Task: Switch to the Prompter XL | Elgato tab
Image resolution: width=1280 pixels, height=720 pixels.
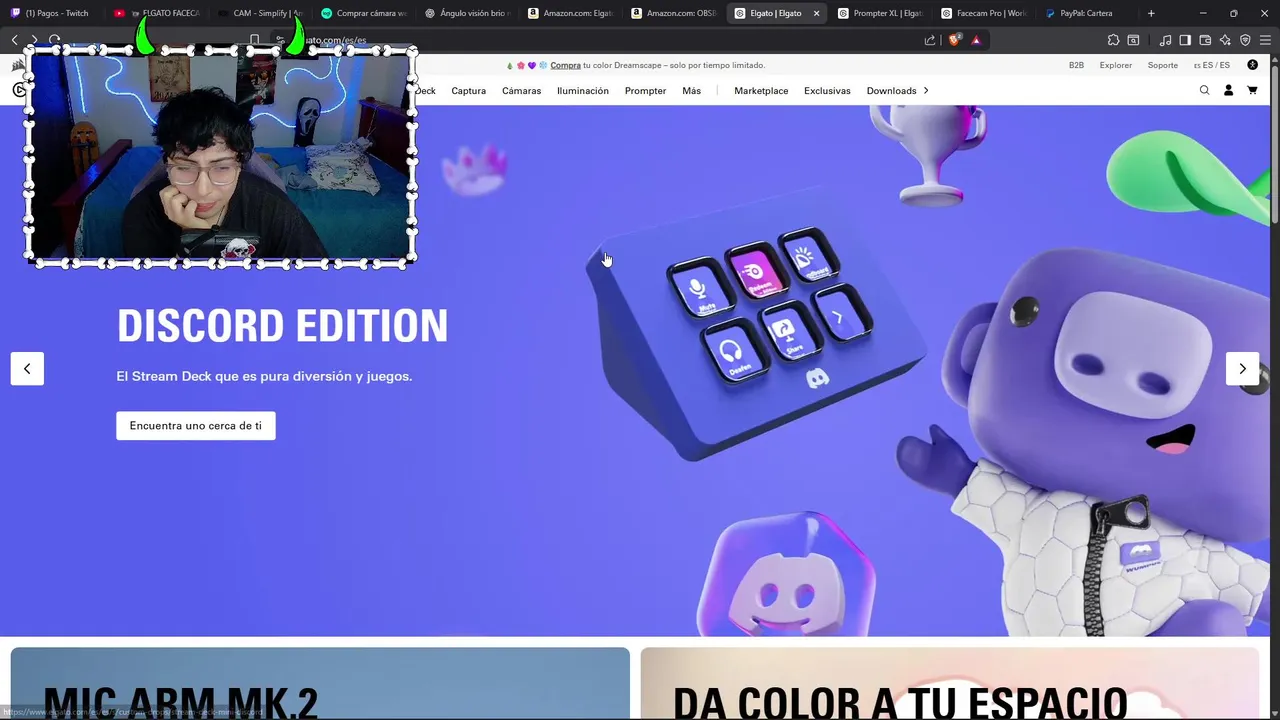Action: (880, 13)
